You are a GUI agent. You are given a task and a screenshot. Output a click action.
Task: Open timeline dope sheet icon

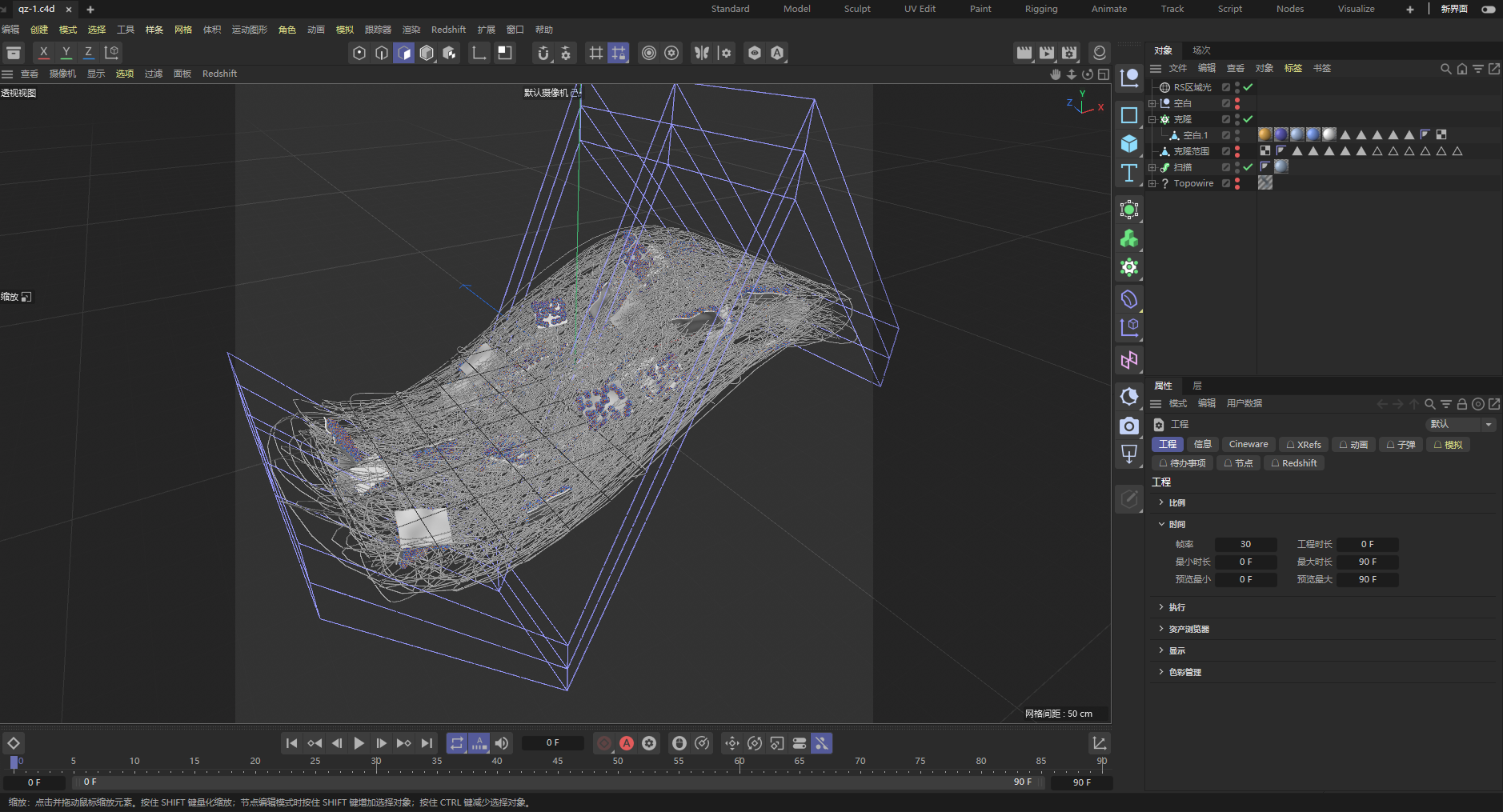tap(1100, 743)
